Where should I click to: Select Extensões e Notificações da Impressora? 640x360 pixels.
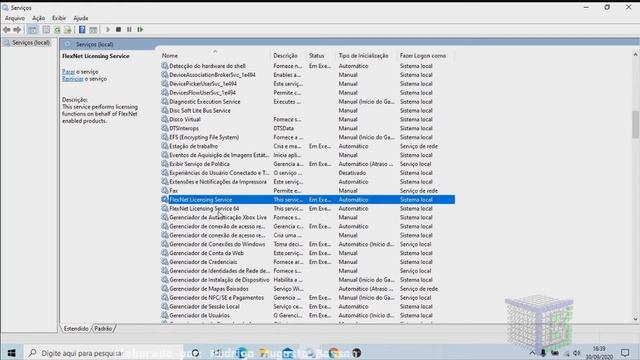(308, 182)
